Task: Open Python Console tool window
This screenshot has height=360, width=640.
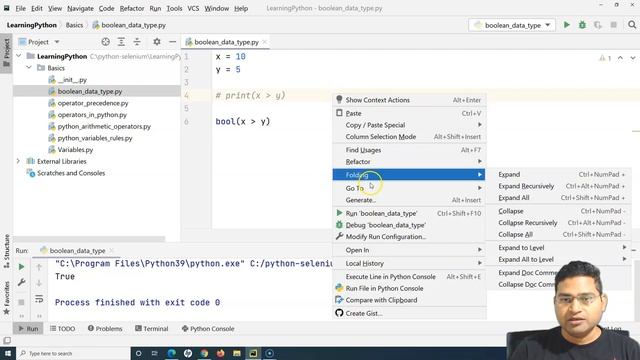Action: (x=208, y=329)
